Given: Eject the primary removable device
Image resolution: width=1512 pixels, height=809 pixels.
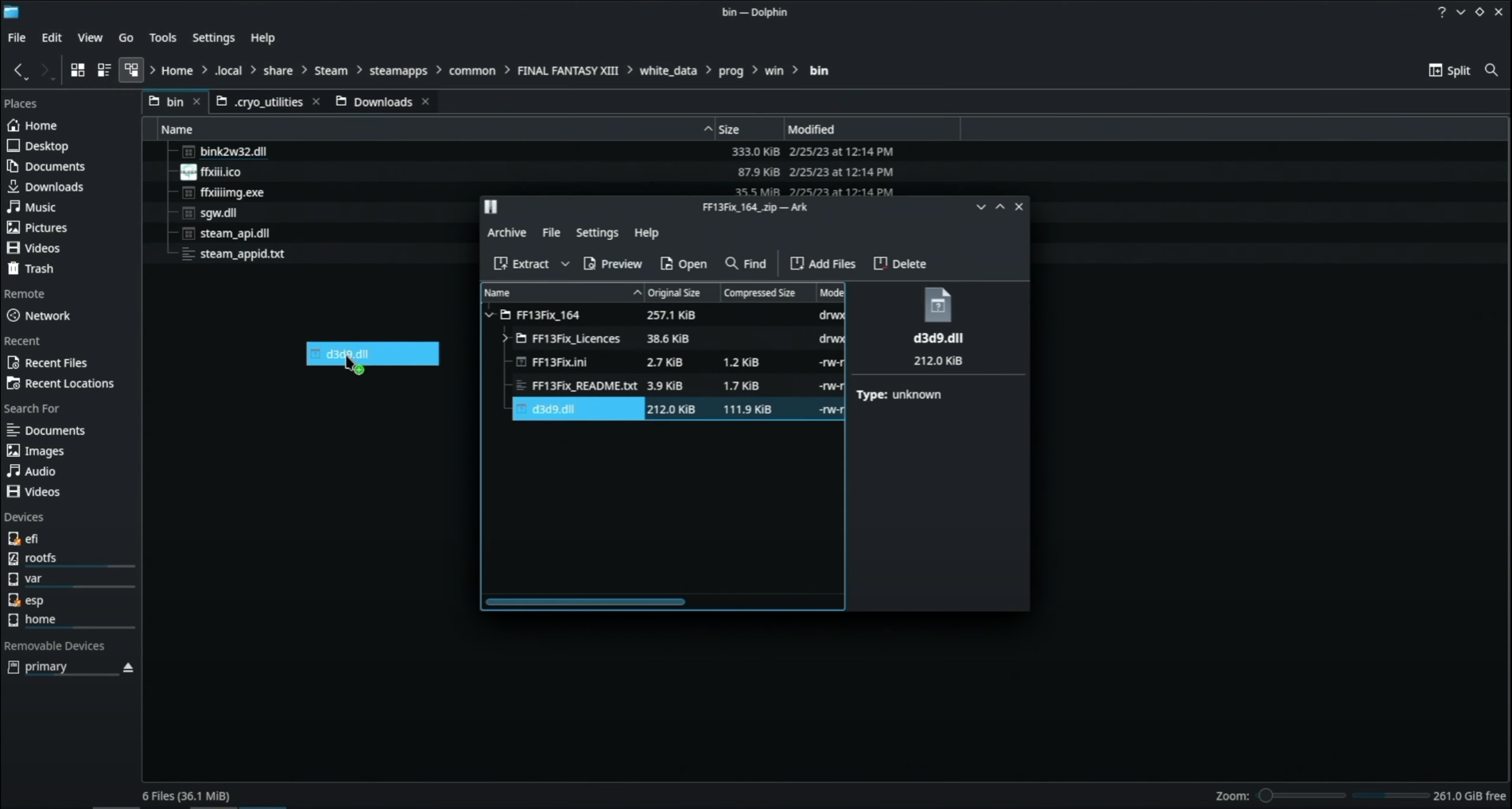Looking at the screenshot, I should point(128,668).
